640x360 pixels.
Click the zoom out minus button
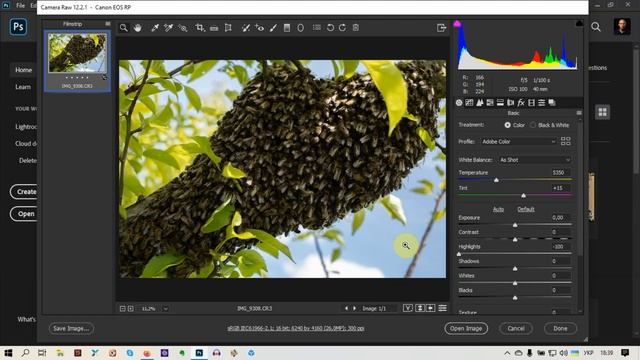pyautogui.click(x=122, y=309)
